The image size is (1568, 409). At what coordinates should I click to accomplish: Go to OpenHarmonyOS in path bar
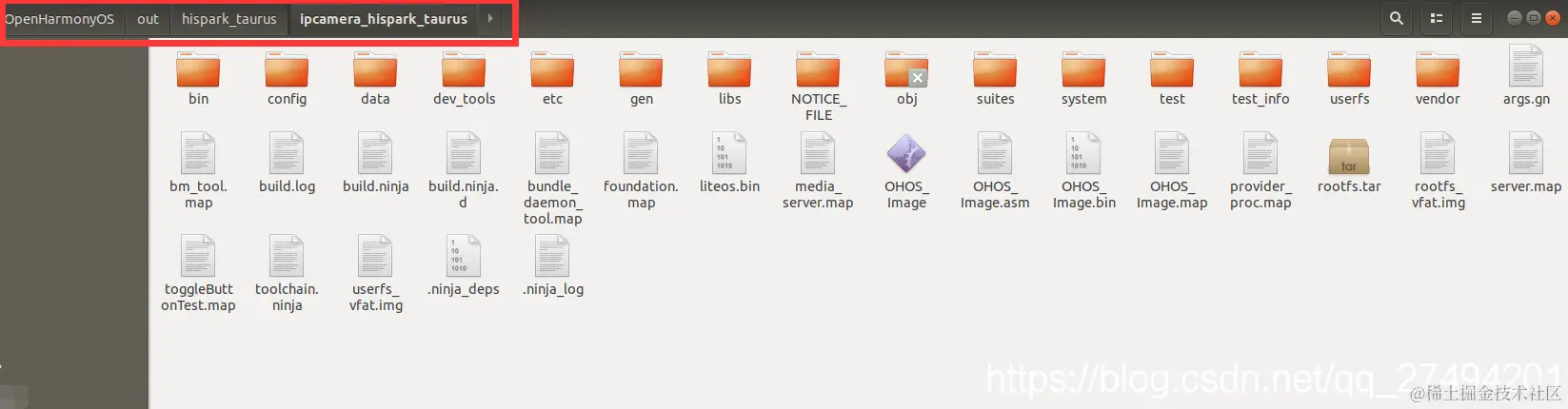pyautogui.click(x=61, y=19)
